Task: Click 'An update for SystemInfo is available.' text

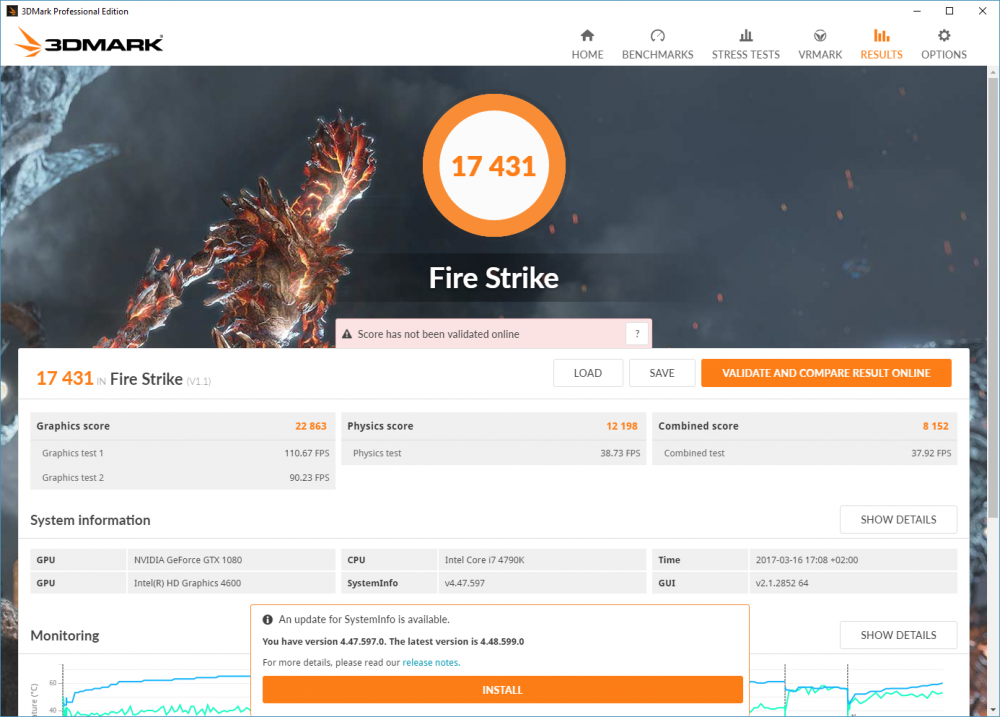Action: tap(364, 619)
